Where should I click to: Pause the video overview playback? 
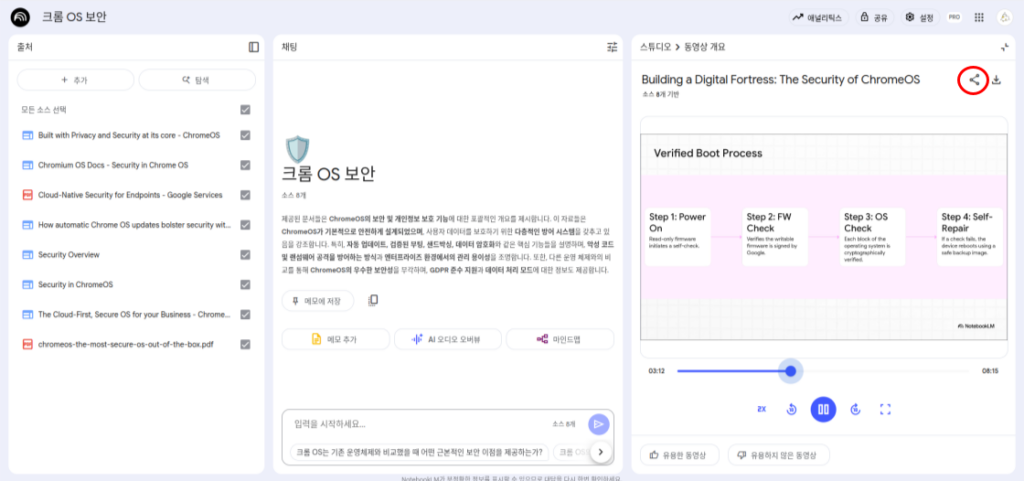pos(824,409)
